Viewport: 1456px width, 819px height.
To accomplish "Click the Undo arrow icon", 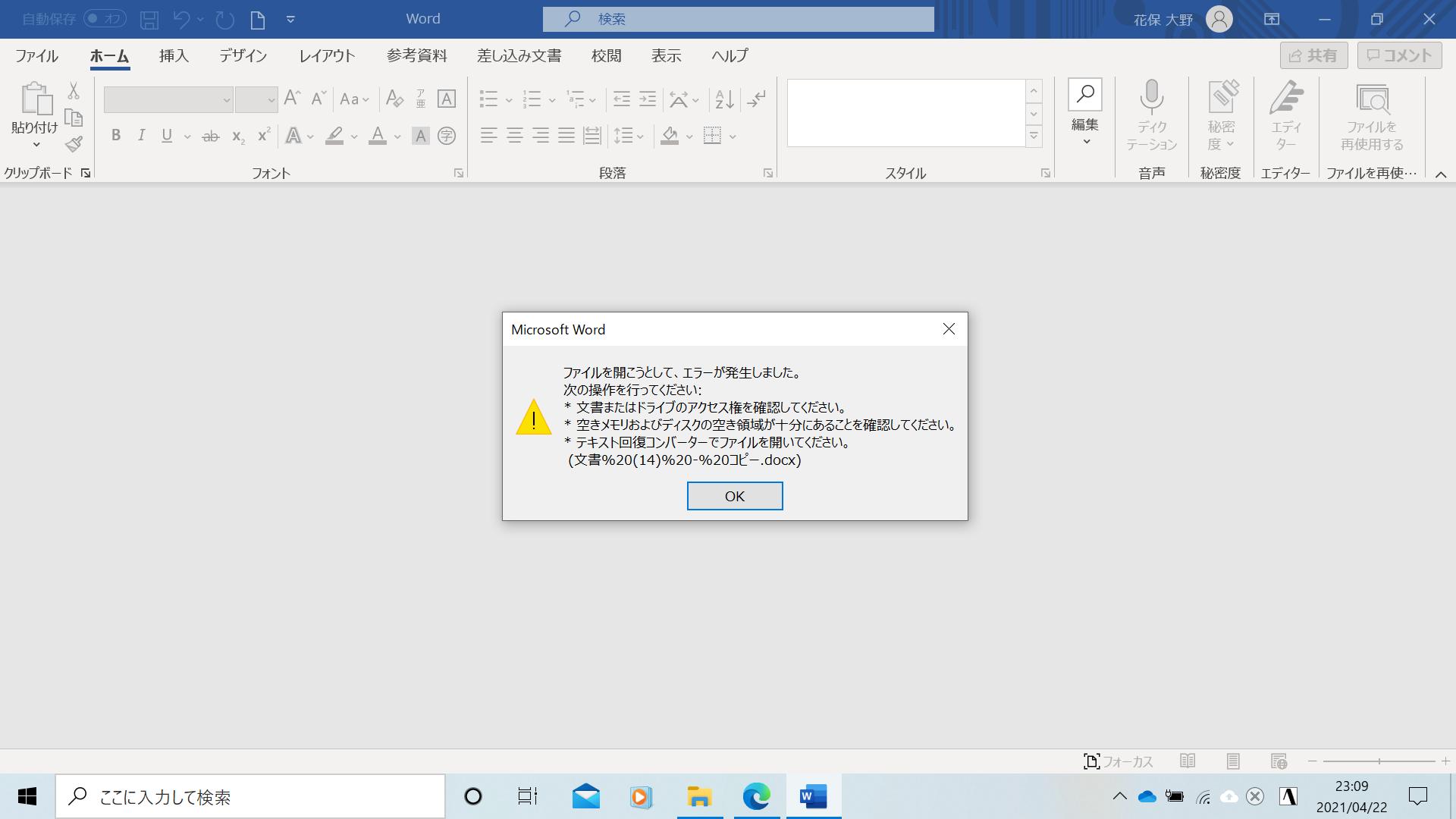I will [180, 20].
